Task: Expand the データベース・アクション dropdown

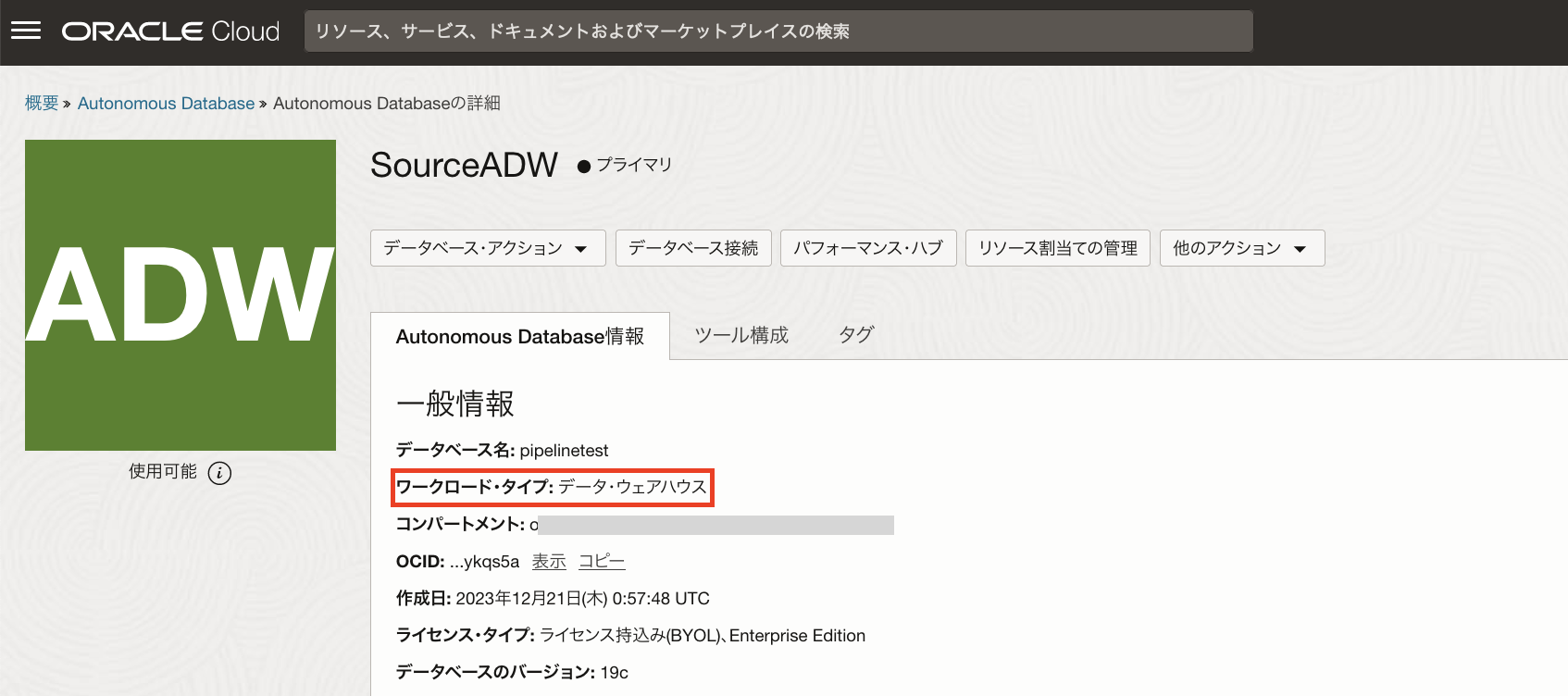Action: tap(488, 248)
